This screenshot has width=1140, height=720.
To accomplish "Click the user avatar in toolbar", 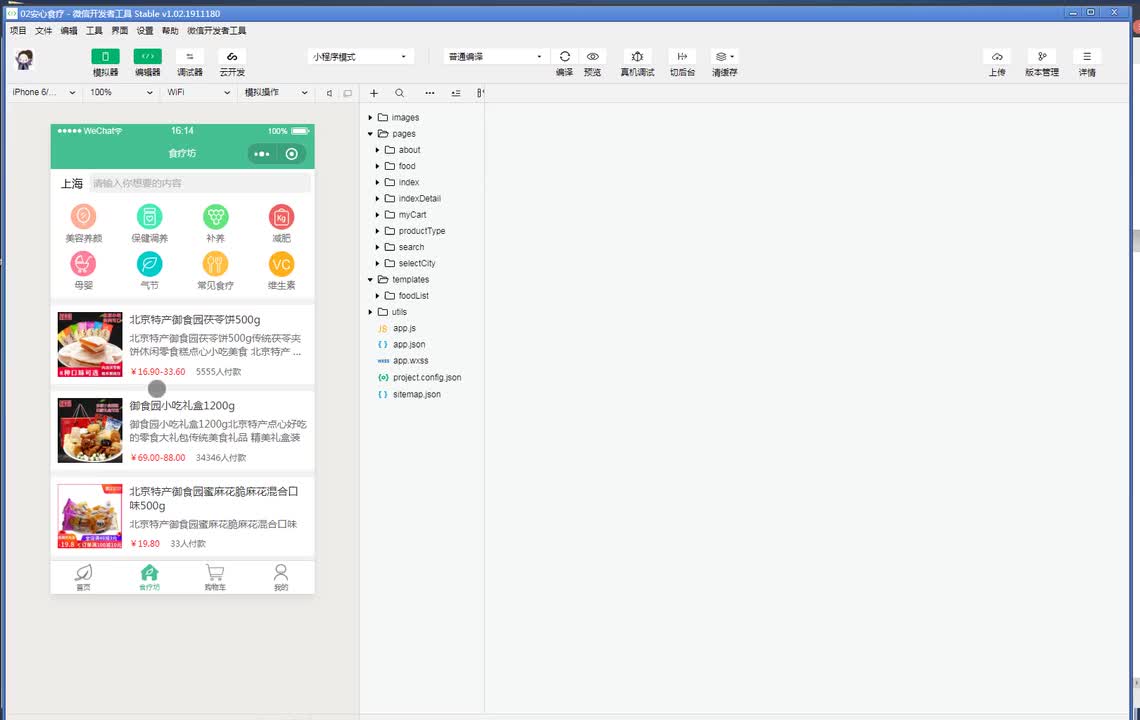I will coord(25,60).
